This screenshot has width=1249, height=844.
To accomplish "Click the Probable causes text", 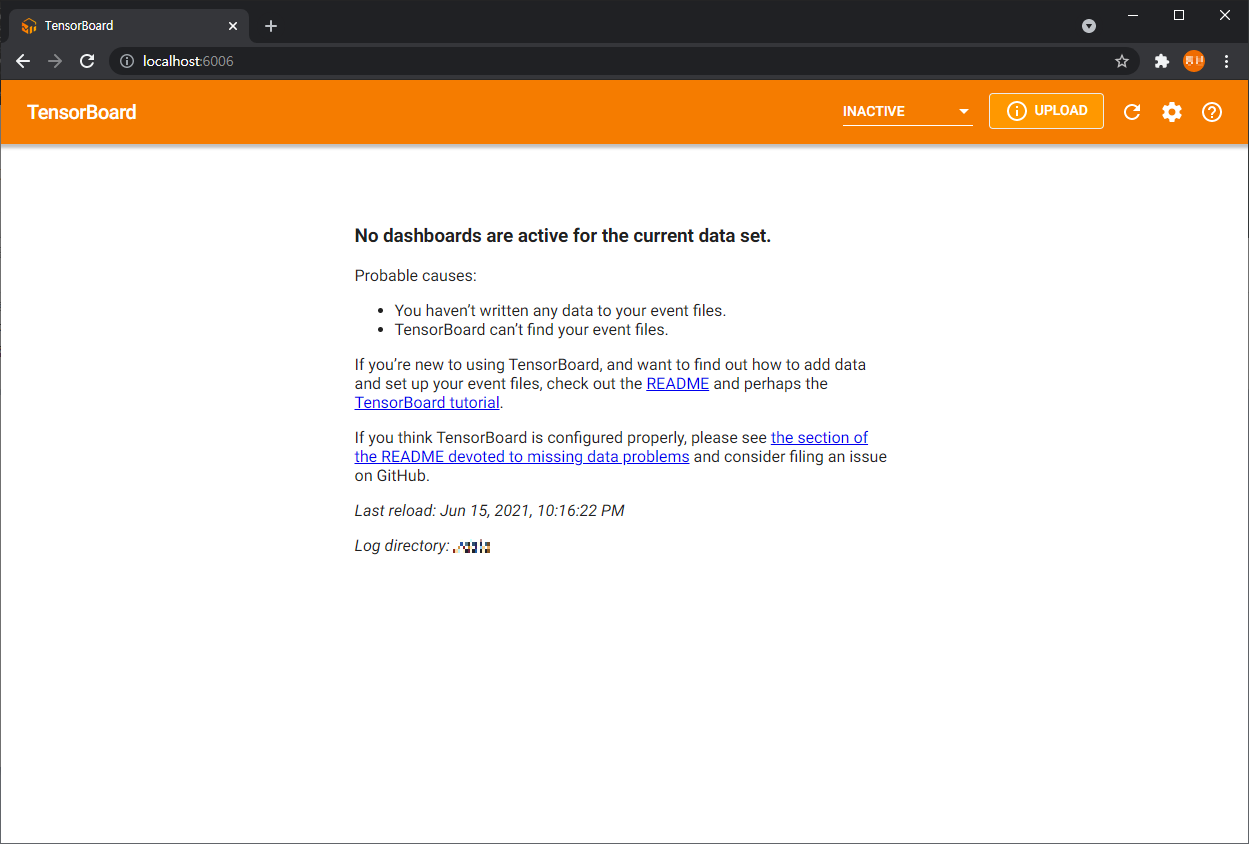I will pos(416,276).
